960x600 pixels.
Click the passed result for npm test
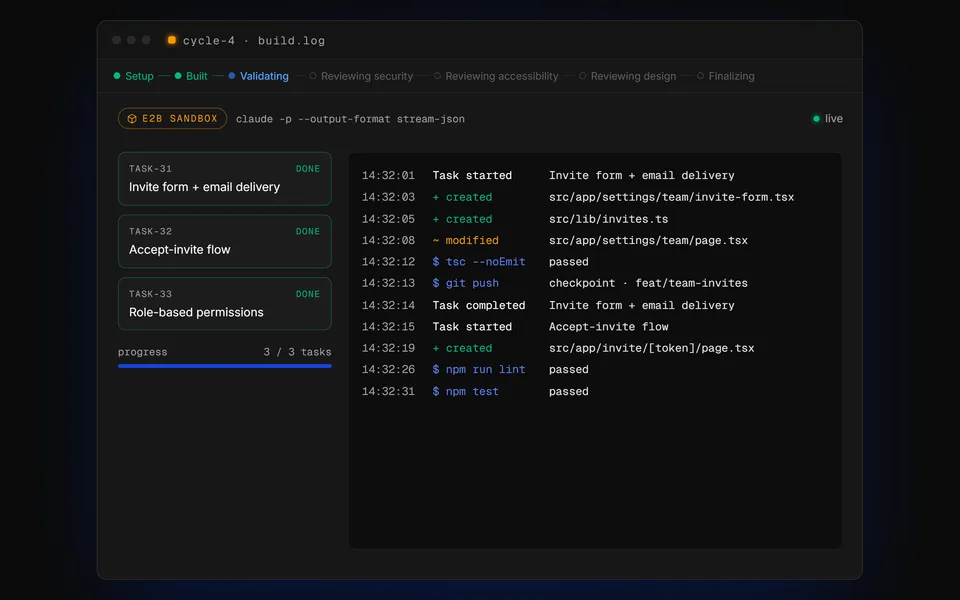click(x=568, y=392)
